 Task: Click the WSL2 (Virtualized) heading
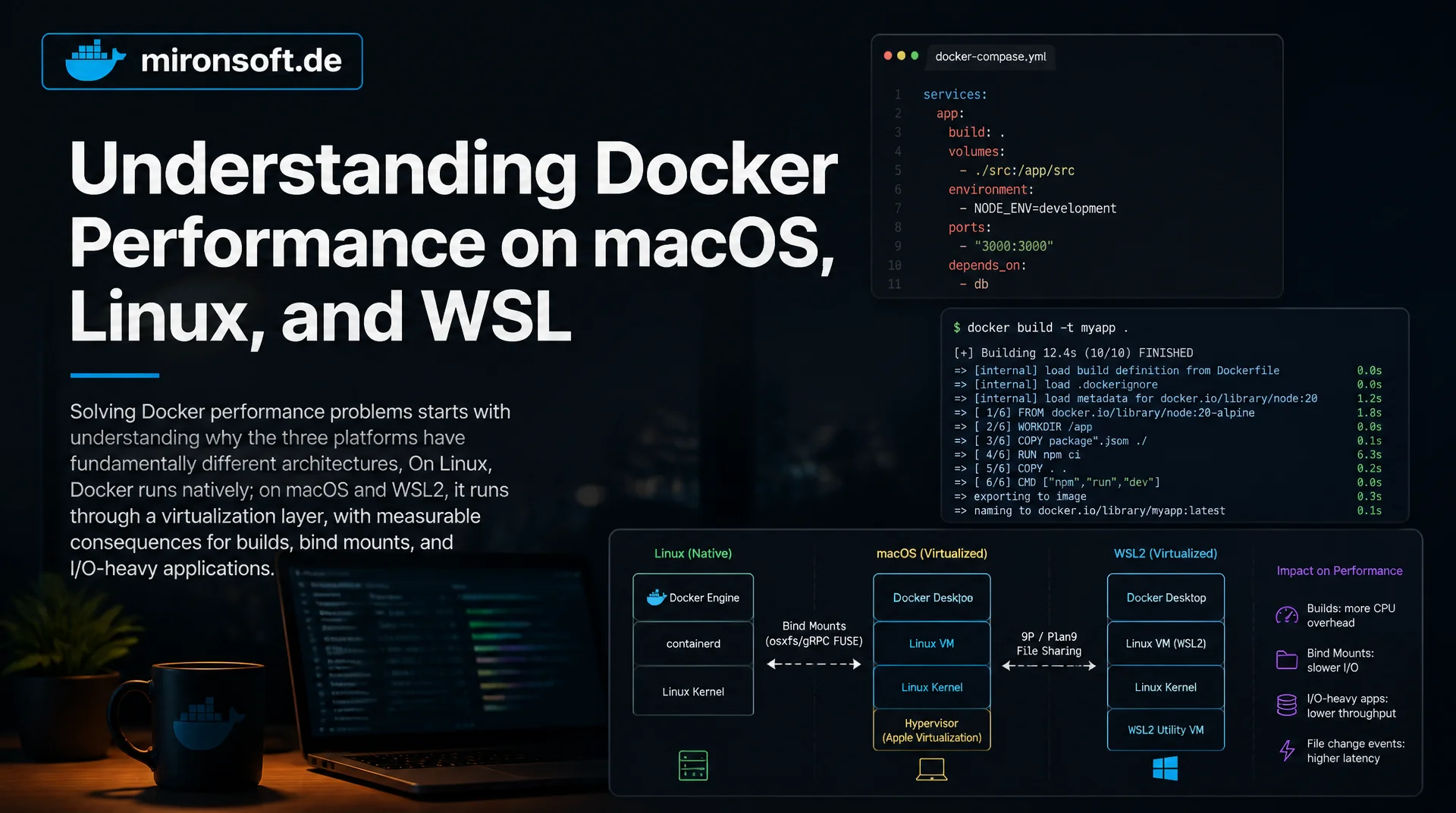click(1166, 553)
